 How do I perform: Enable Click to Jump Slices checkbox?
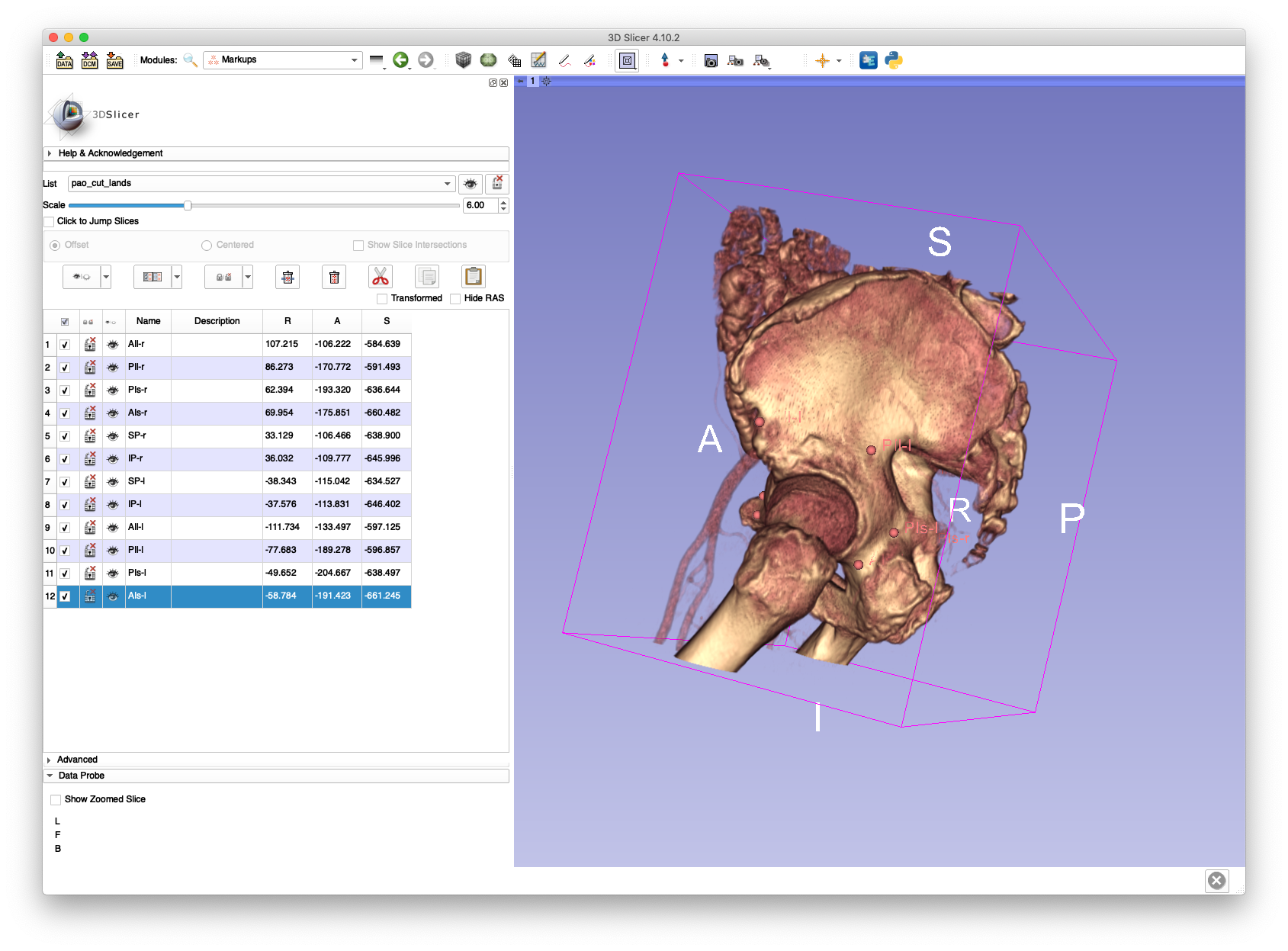pyautogui.click(x=50, y=222)
